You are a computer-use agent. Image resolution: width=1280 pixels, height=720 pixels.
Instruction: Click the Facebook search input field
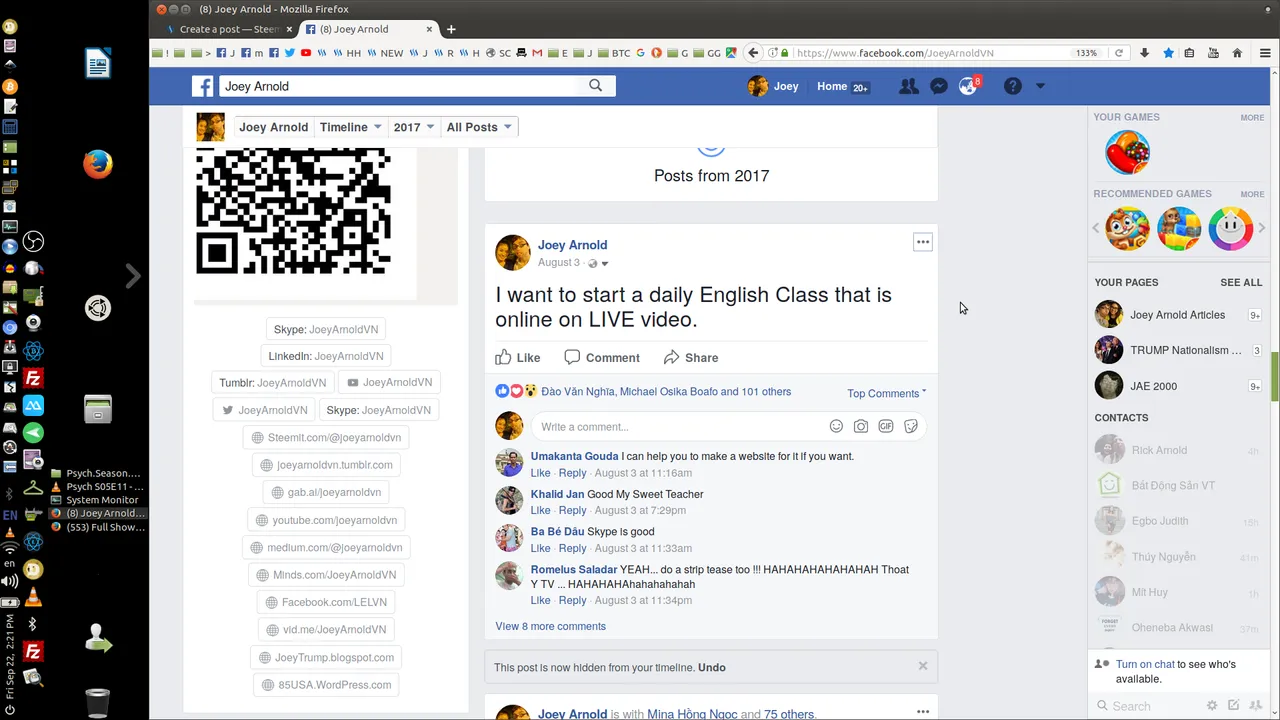click(x=400, y=86)
